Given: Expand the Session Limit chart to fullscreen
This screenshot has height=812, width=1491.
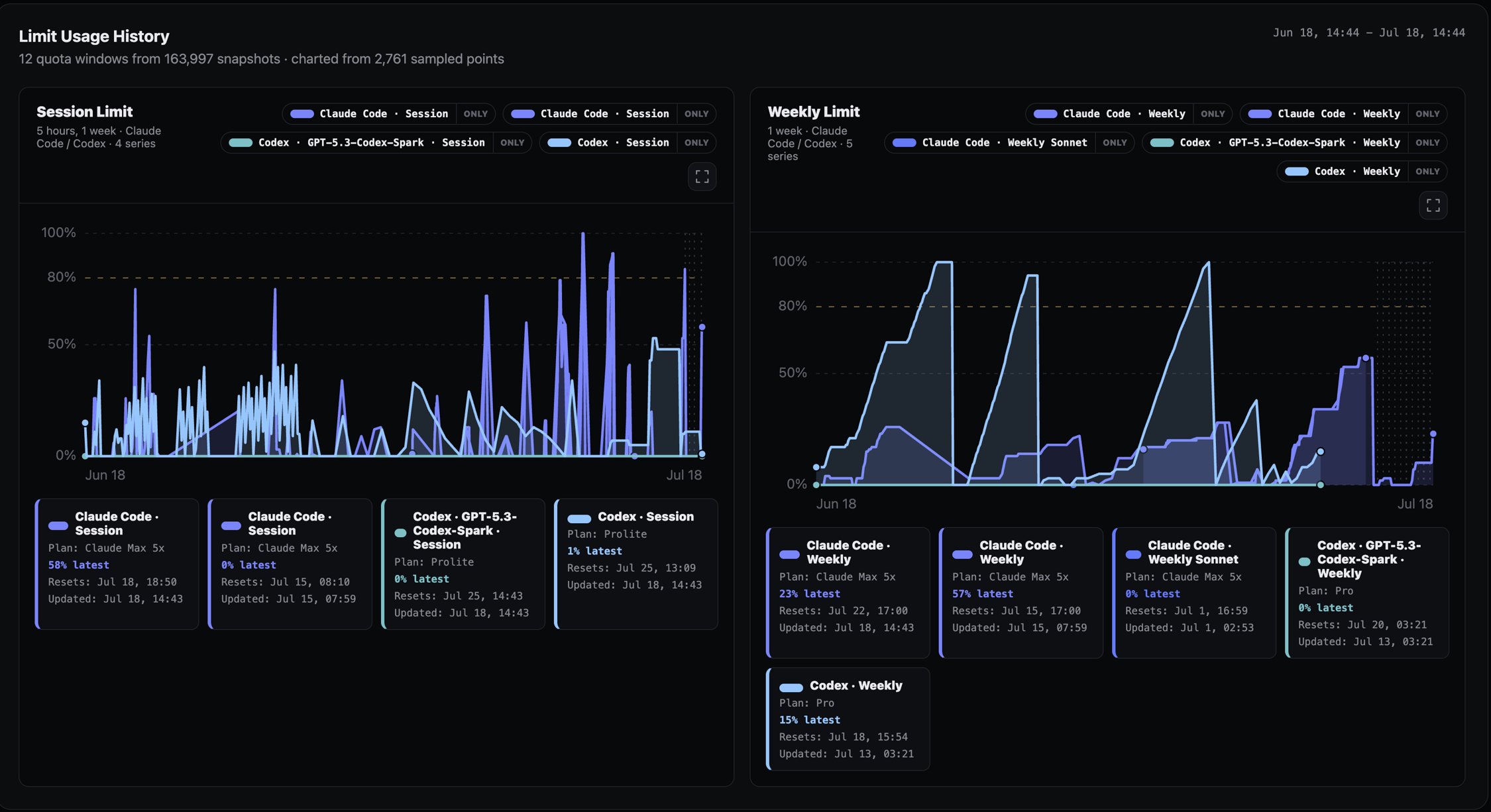Looking at the screenshot, I should point(702,177).
